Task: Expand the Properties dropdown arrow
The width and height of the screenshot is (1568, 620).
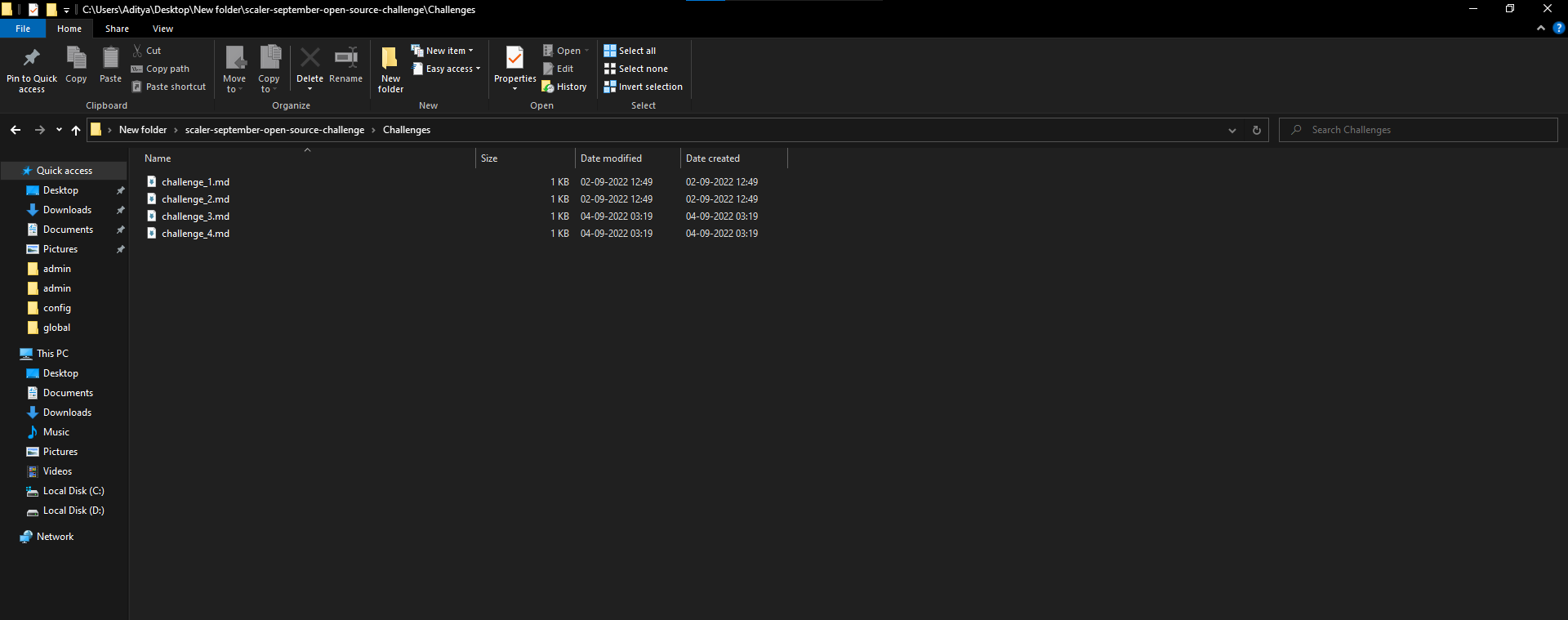Action: click(x=514, y=89)
